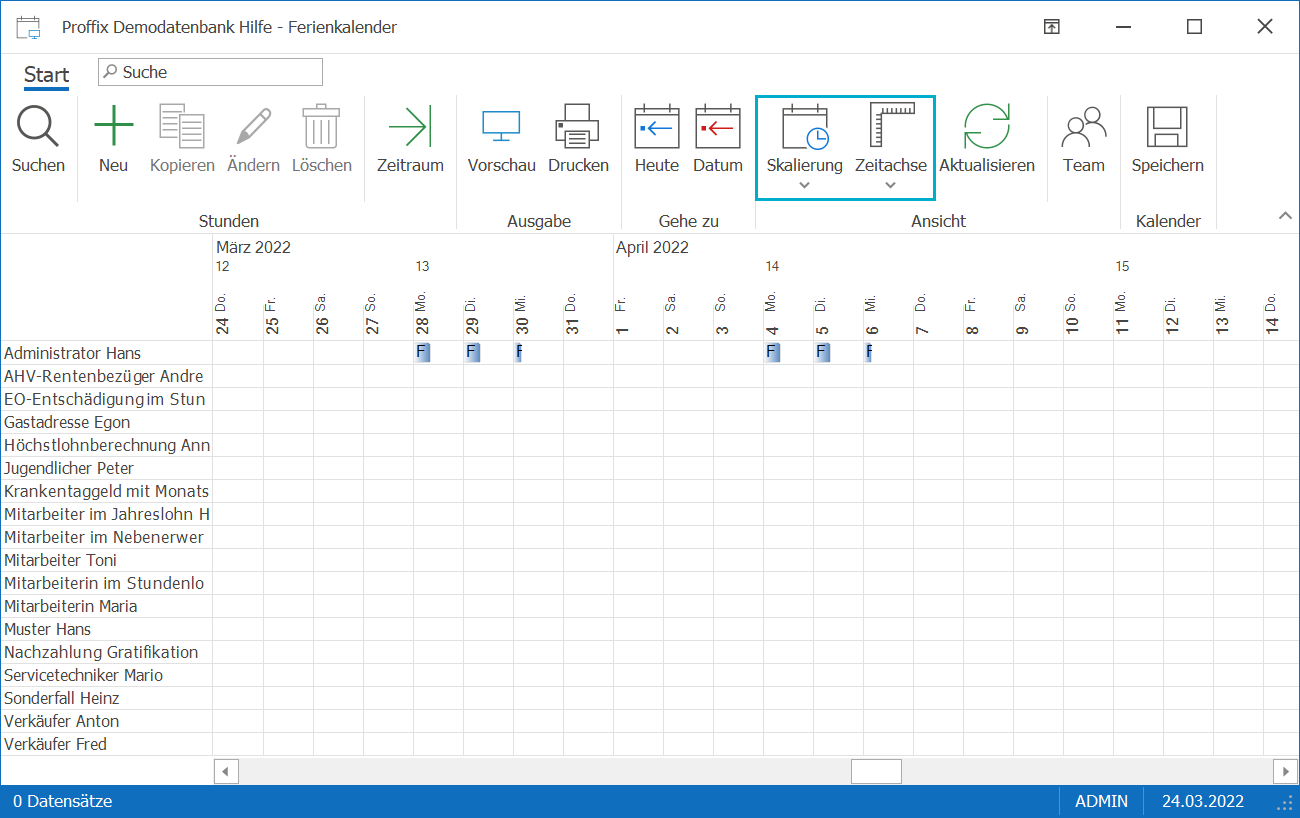Select the vacation entry on March 28
The width and height of the screenshot is (1300, 818).
coord(422,352)
